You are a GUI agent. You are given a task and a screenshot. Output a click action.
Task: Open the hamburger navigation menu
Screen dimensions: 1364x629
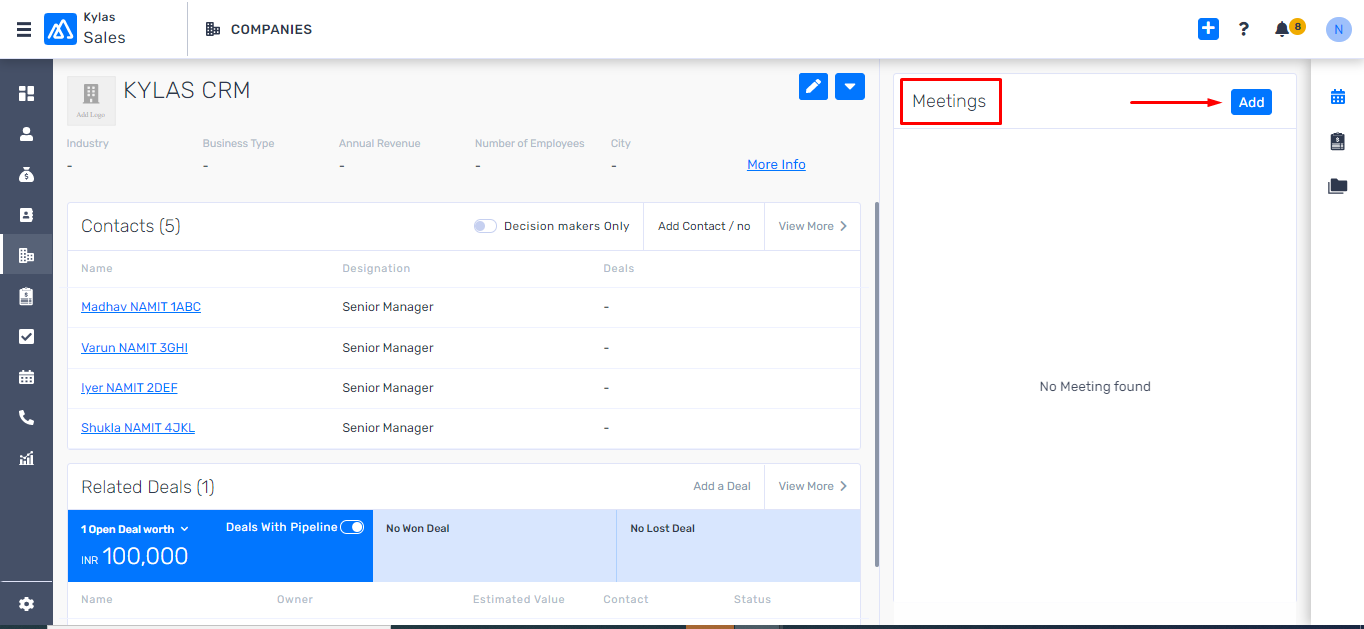click(x=24, y=29)
